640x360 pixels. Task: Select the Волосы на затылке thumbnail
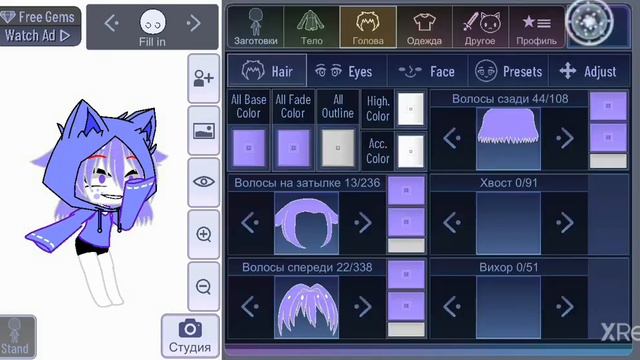[307, 223]
